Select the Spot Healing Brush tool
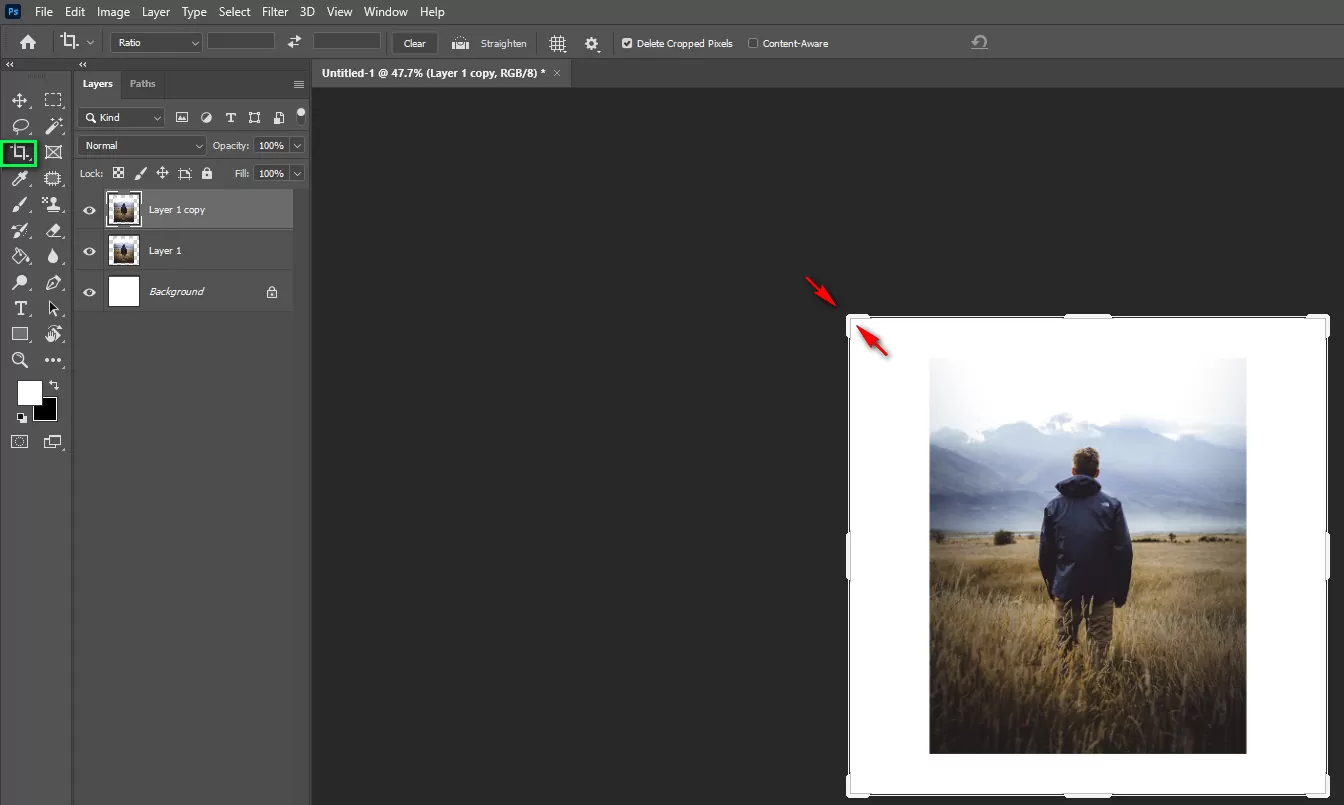The width and height of the screenshot is (1344, 805). coord(53,178)
